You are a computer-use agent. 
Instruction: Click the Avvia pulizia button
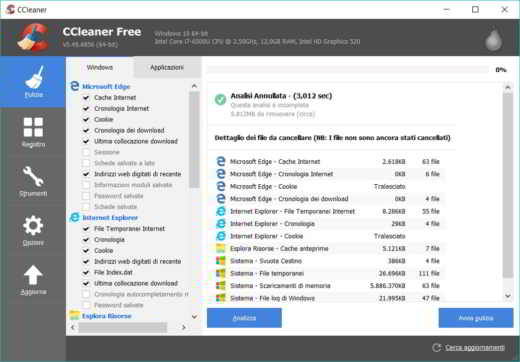pyautogui.click(x=476, y=318)
